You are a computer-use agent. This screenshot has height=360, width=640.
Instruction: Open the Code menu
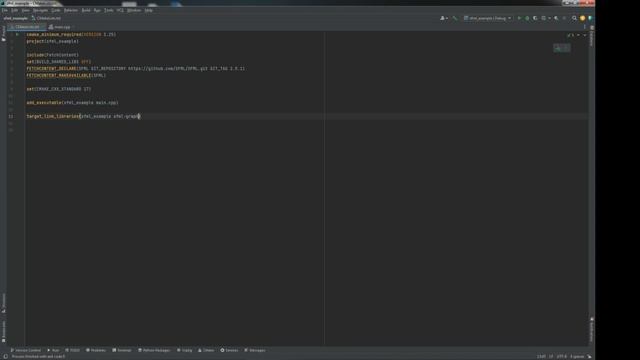point(56,10)
